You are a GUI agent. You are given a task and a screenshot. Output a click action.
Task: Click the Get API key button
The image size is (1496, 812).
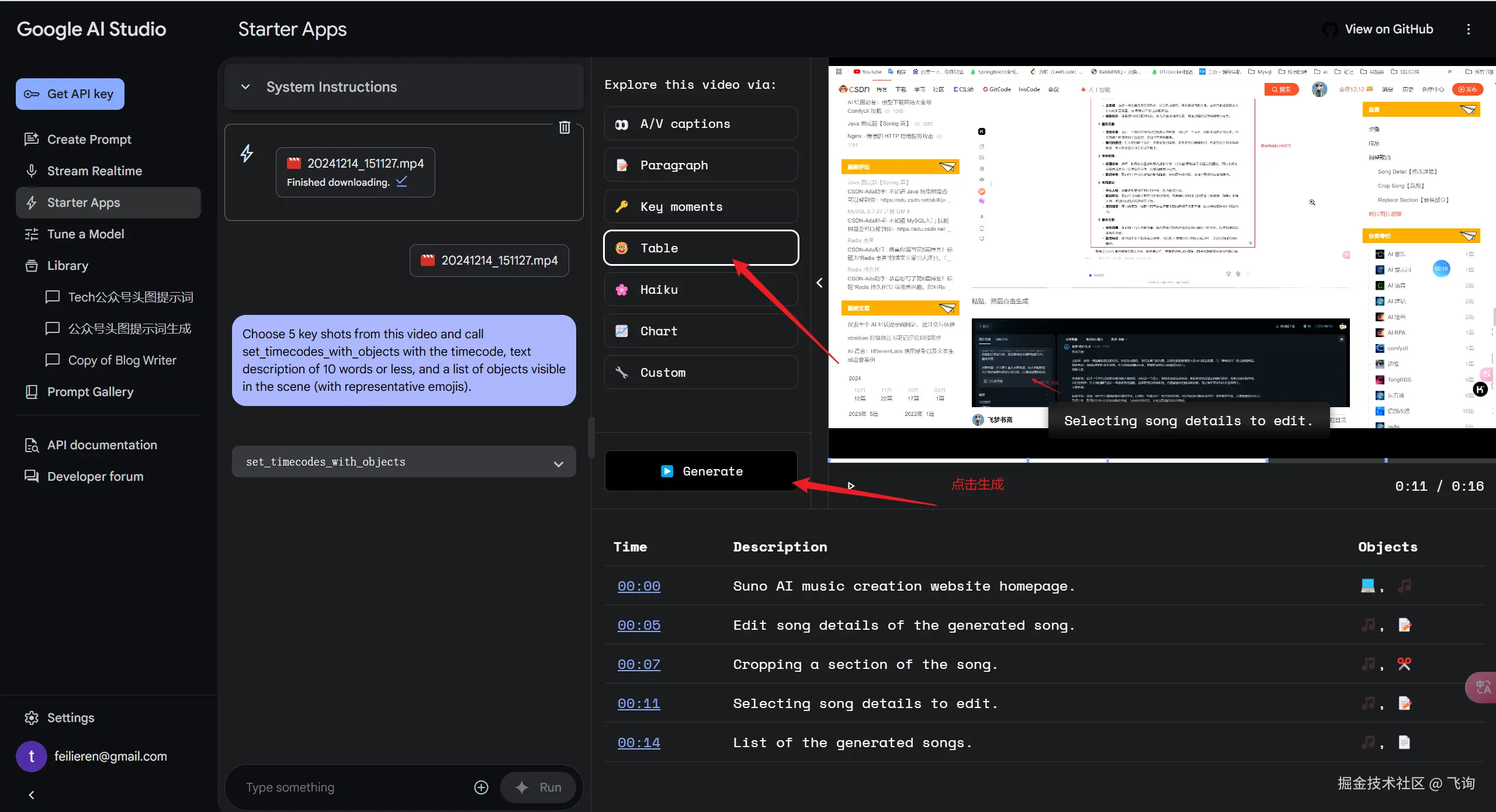pyautogui.click(x=70, y=94)
